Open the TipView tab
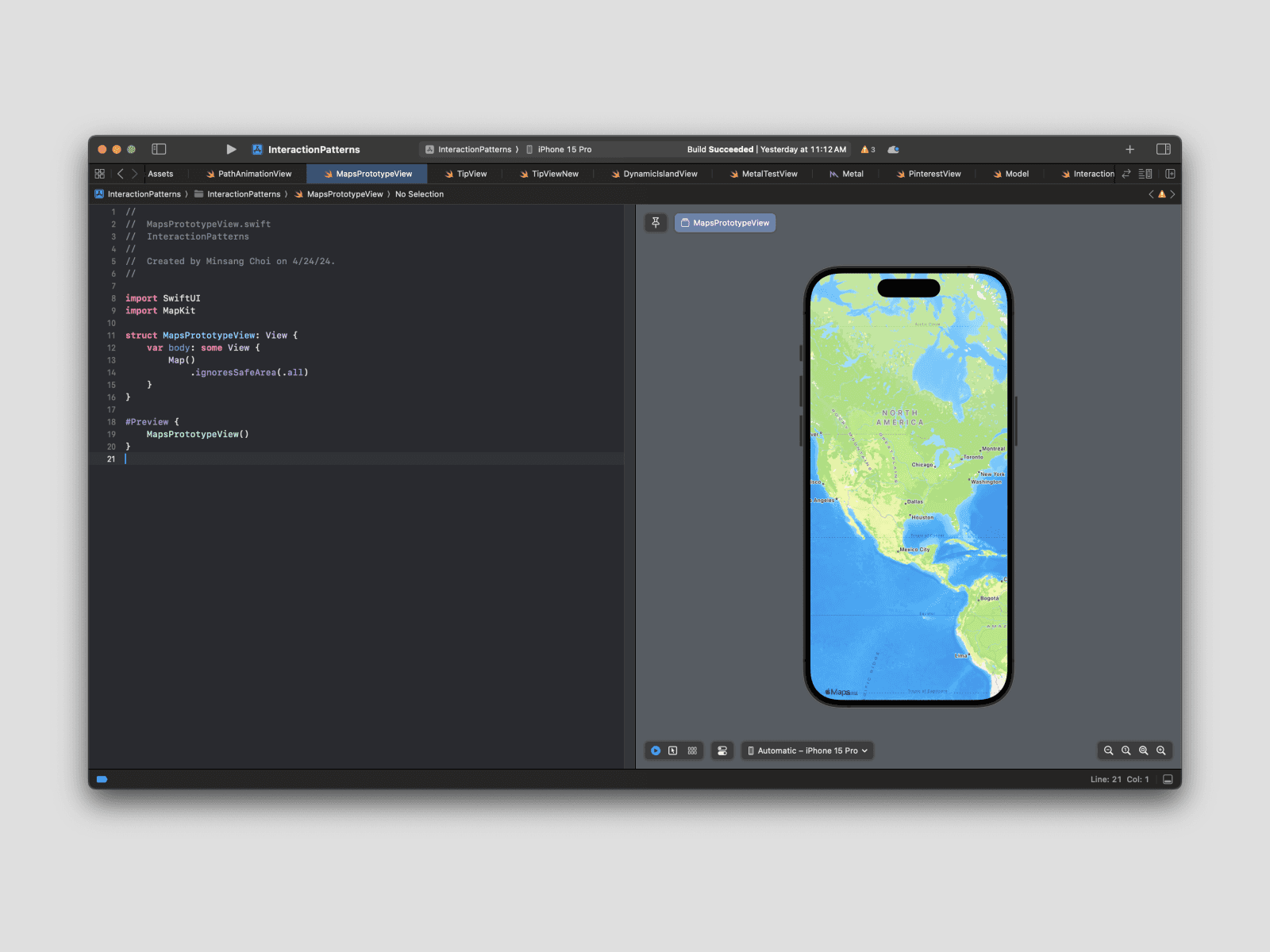Screen dimensions: 1270x952 (x=466, y=174)
